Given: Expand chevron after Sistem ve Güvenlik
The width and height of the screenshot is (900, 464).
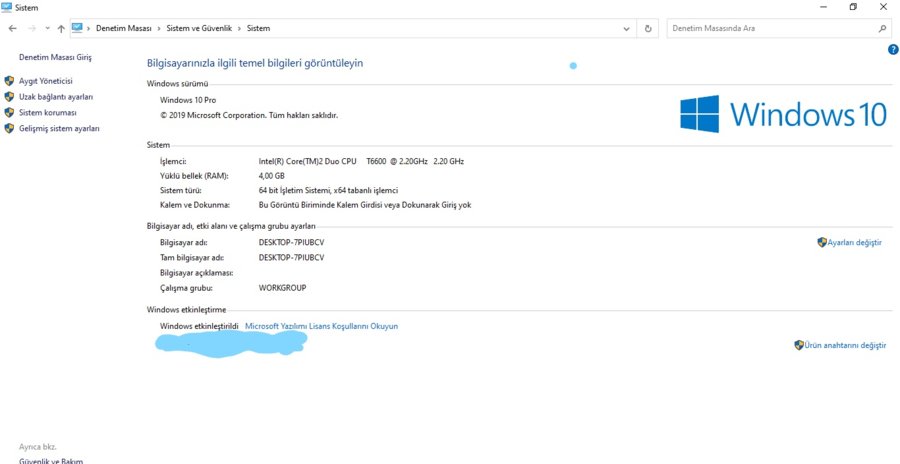Looking at the screenshot, I should coord(239,28).
